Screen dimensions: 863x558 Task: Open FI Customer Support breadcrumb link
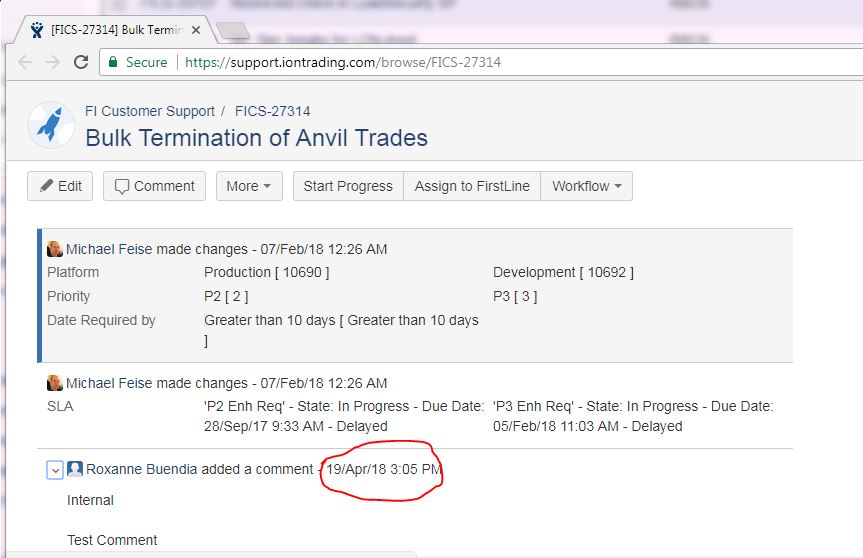coord(150,111)
